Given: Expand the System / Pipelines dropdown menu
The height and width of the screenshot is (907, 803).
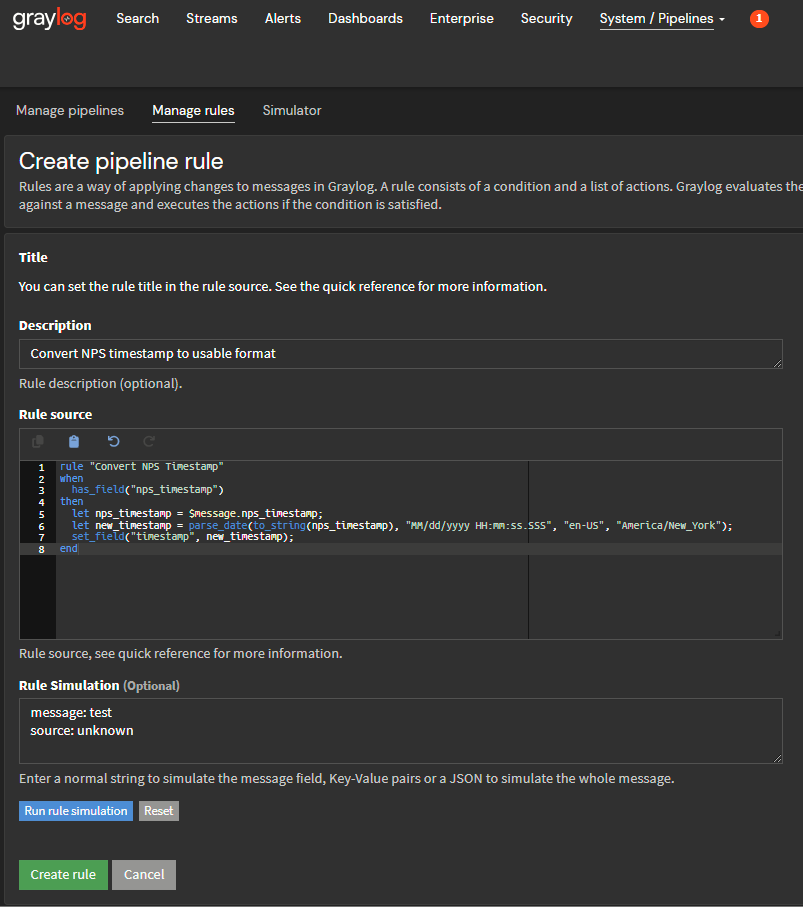Looking at the screenshot, I should click(x=662, y=19).
